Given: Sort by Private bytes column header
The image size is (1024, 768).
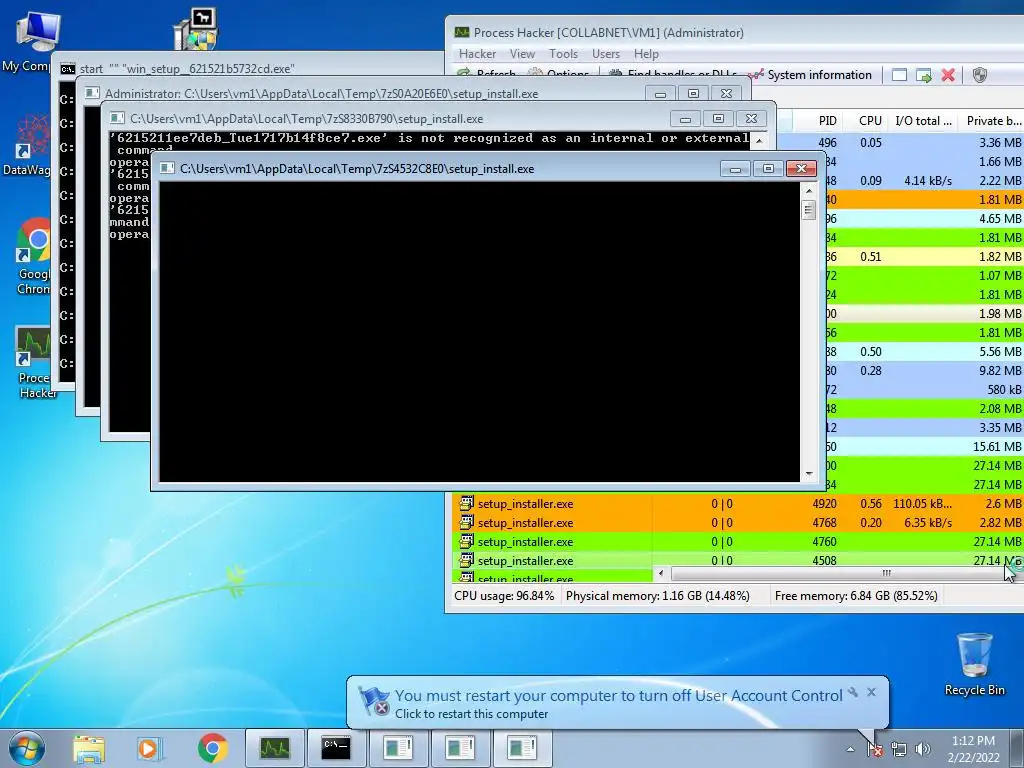Looking at the screenshot, I should tap(993, 121).
